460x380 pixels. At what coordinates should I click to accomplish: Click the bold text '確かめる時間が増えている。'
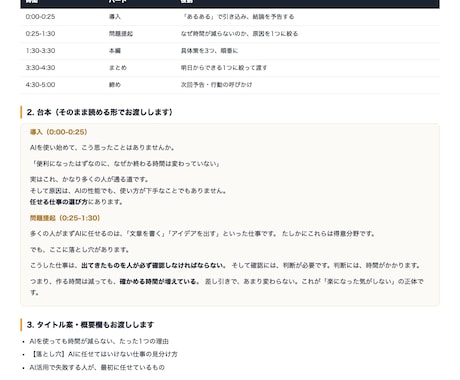159,282
